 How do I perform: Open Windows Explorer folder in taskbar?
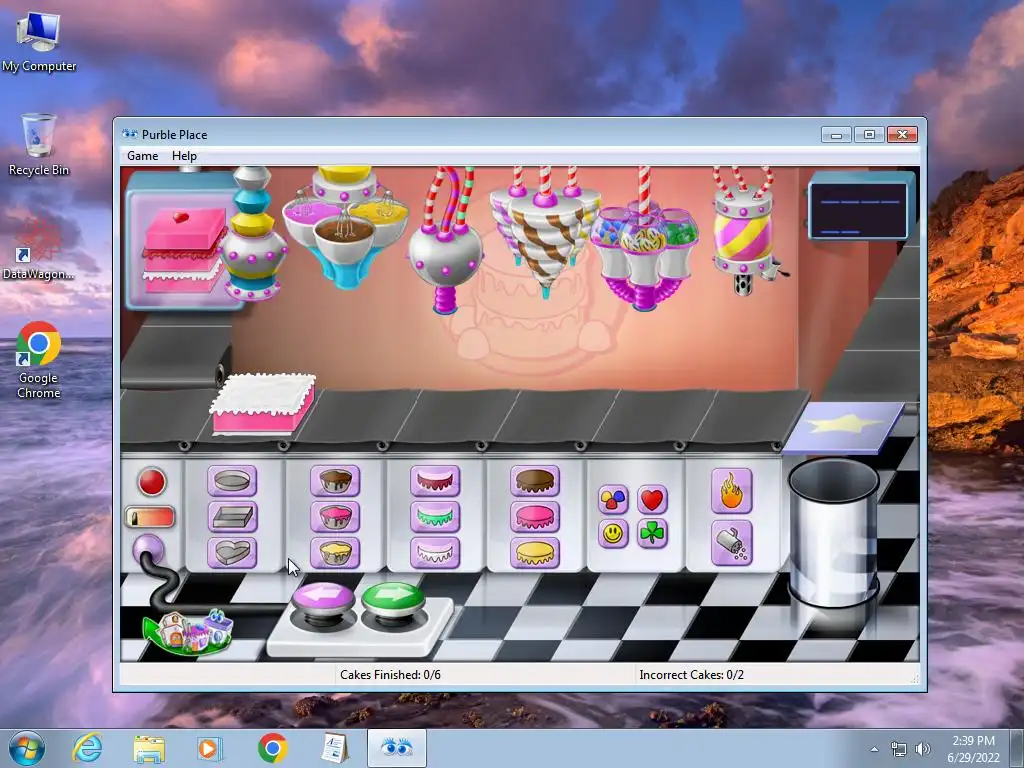coord(149,749)
